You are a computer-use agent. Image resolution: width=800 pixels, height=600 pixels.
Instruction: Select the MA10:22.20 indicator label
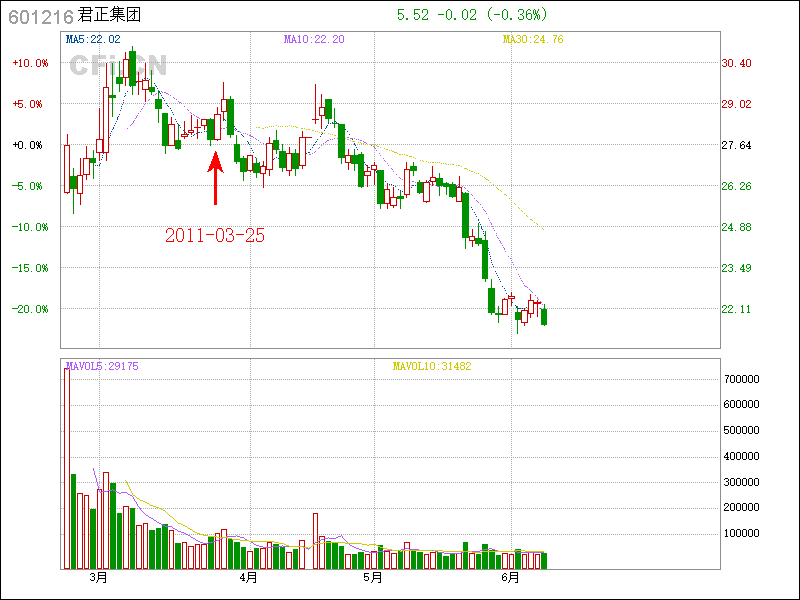314,39
